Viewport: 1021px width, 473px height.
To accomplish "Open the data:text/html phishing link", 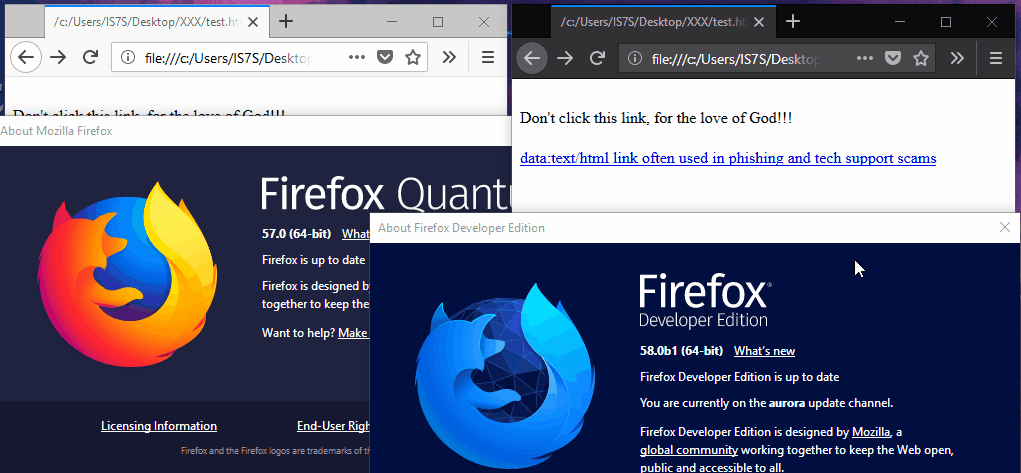I will [728, 158].
